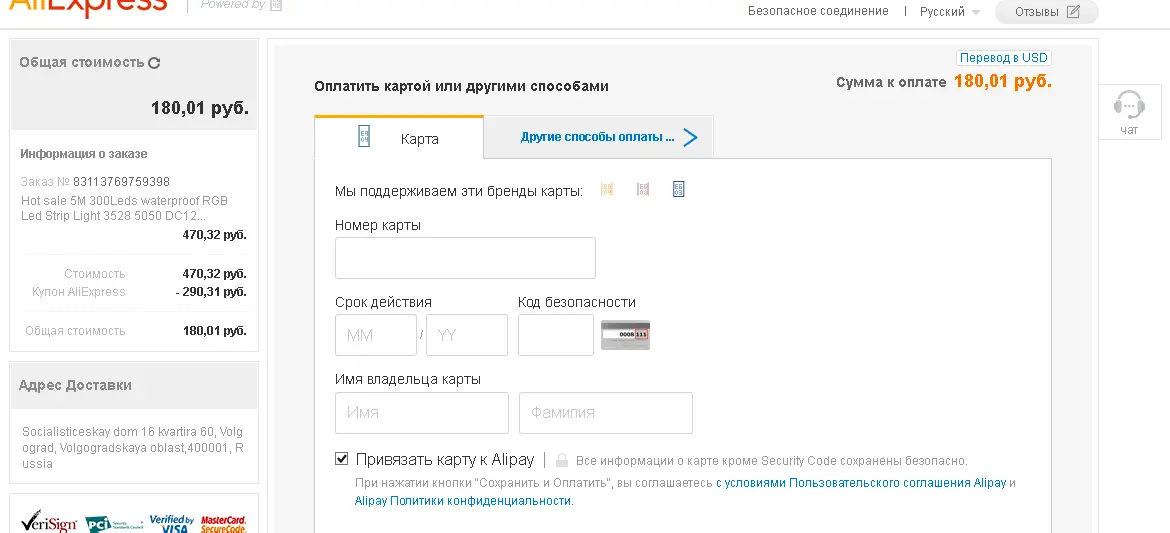The image size is (1170, 533).
Task: Click the delivery address text
Action: pyautogui.click(x=133, y=448)
